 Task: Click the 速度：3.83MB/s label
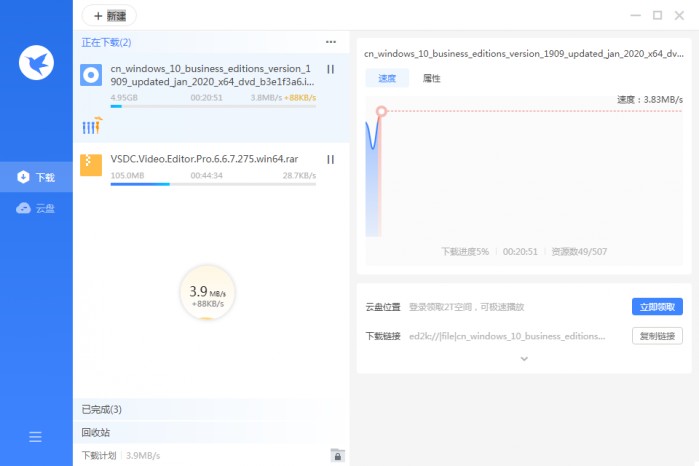[x=650, y=99]
